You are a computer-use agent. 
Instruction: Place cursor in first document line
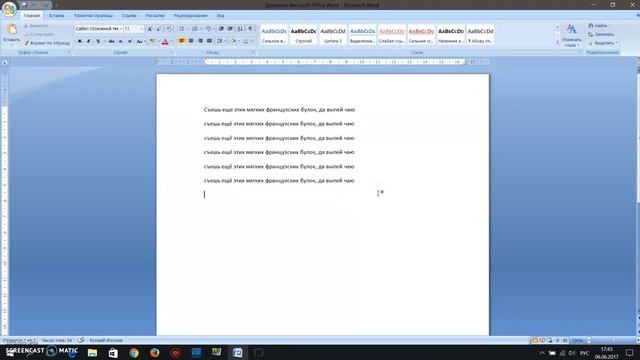[279, 110]
